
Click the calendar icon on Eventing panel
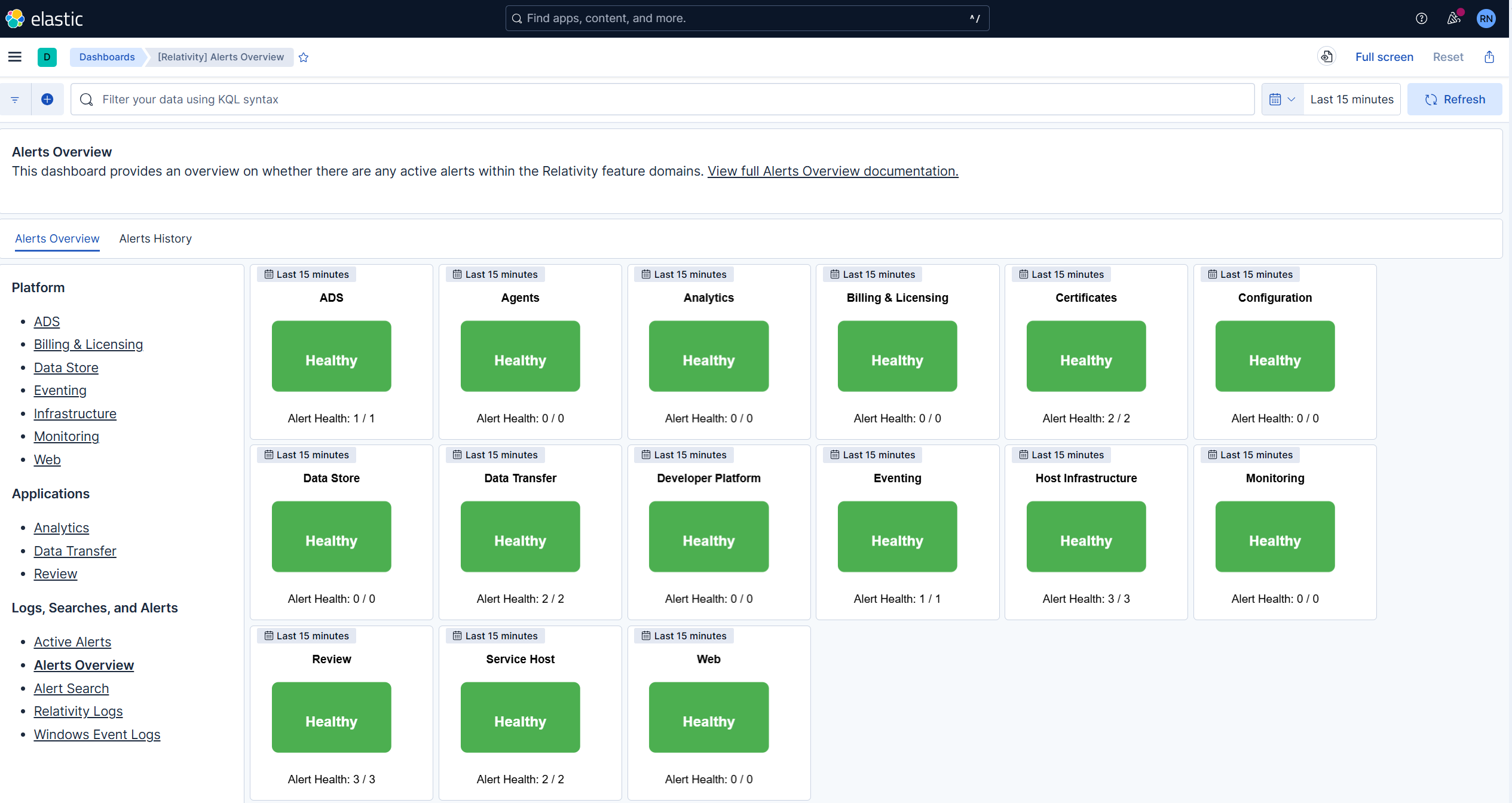(835, 455)
